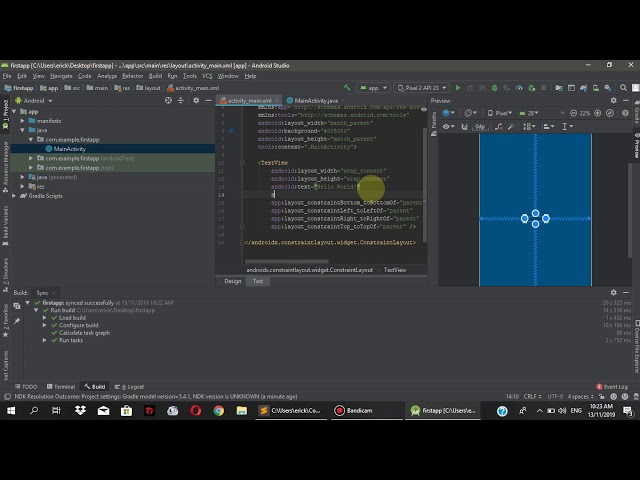Image resolution: width=640 pixels, height=480 pixels.
Task: Open API 28 version dropdown in Preview
Action: [x=529, y=113]
